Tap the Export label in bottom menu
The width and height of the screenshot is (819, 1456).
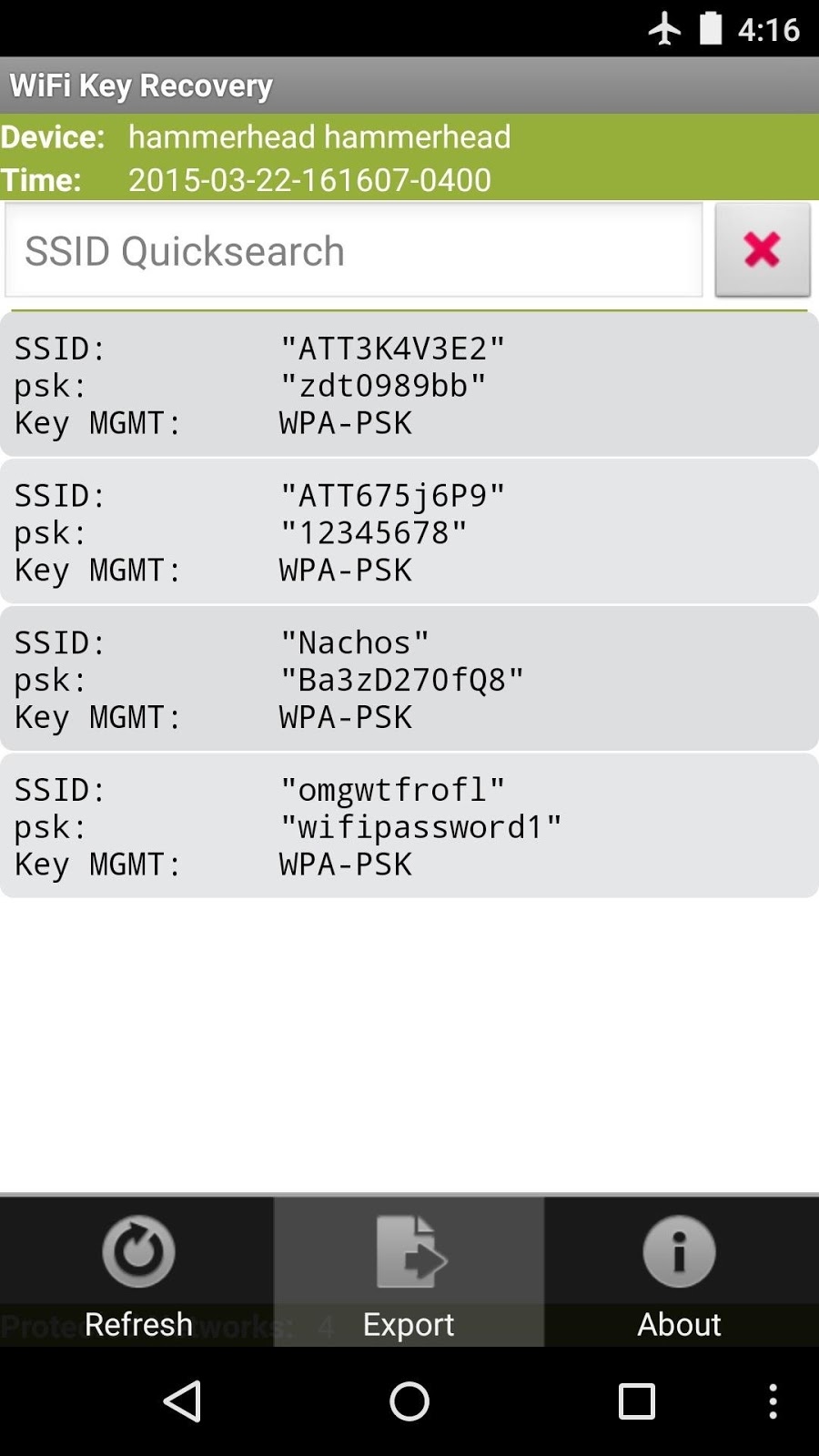pos(409,1324)
